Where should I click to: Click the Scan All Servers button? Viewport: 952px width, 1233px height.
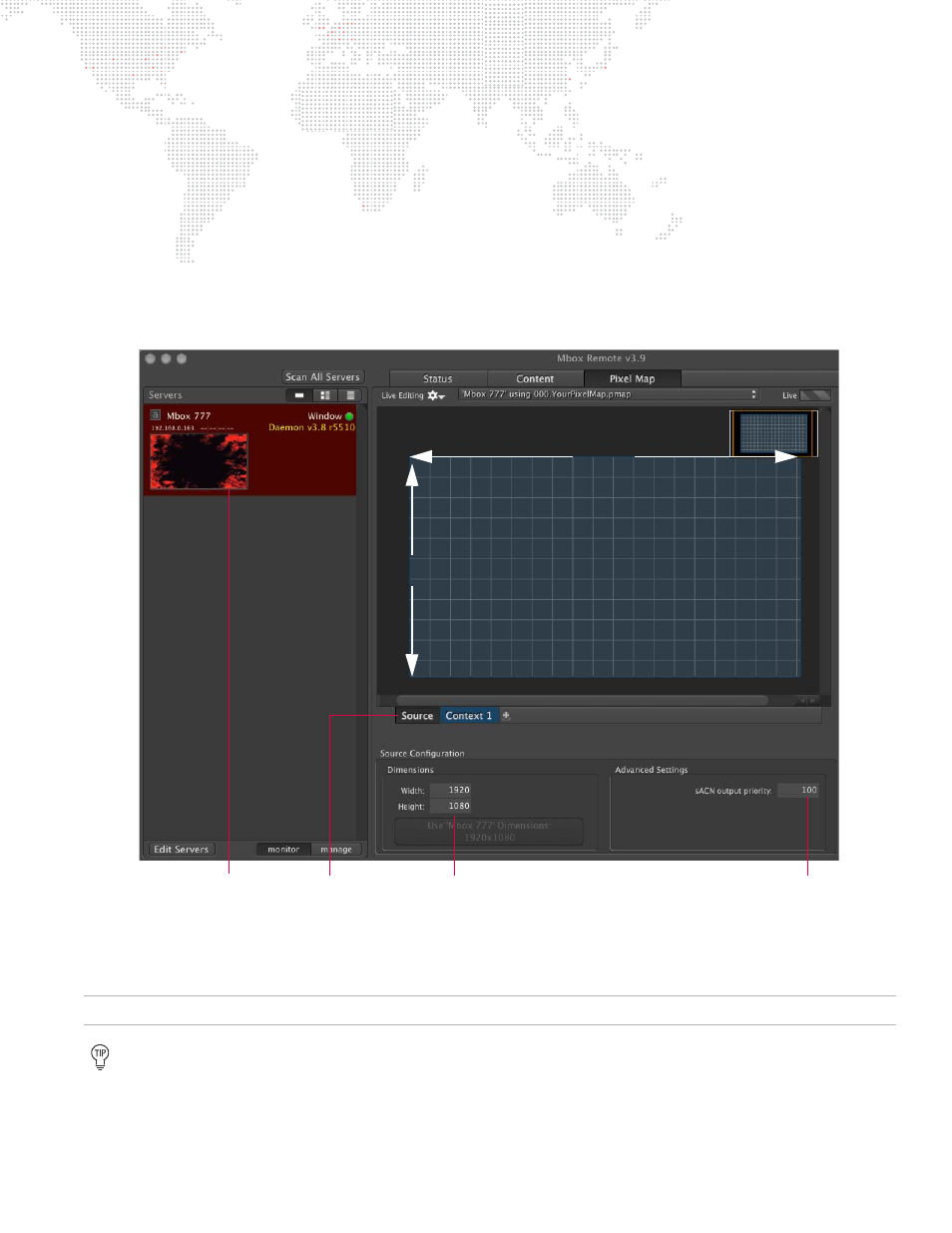click(x=323, y=377)
